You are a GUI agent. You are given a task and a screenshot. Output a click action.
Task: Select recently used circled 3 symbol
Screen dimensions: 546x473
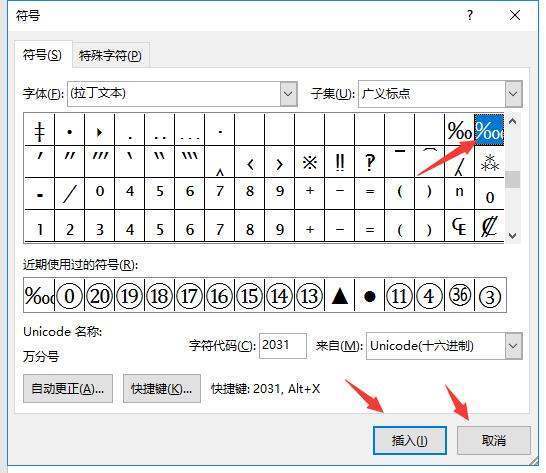point(490,296)
